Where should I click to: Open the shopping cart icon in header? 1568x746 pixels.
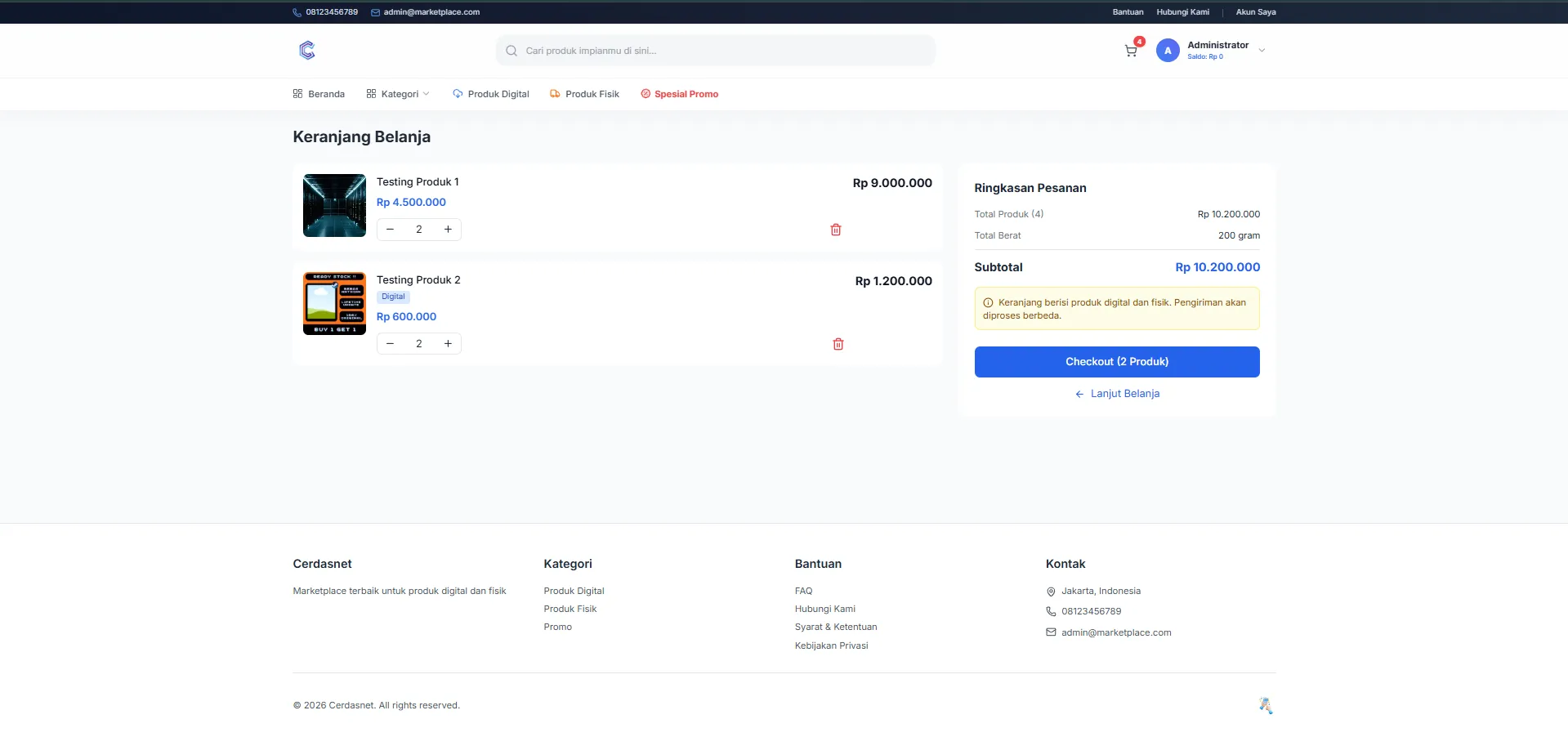(x=1131, y=51)
